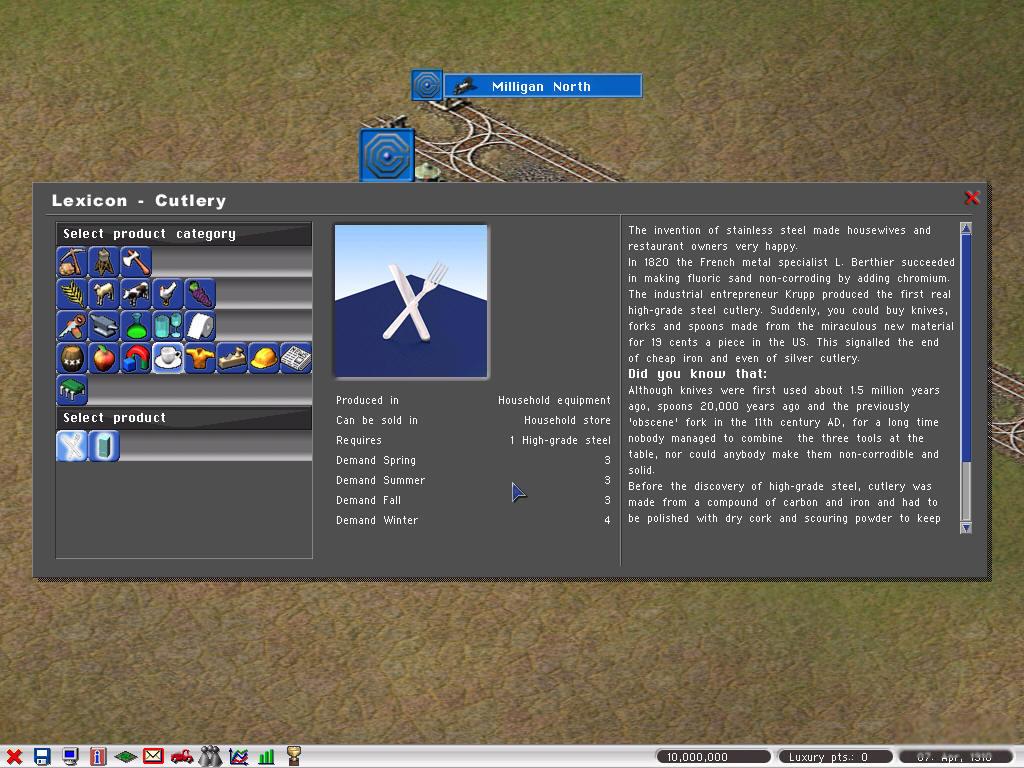Open the red truck vehicles icon
This screenshot has width=1024, height=768.
click(x=182, y=757)
